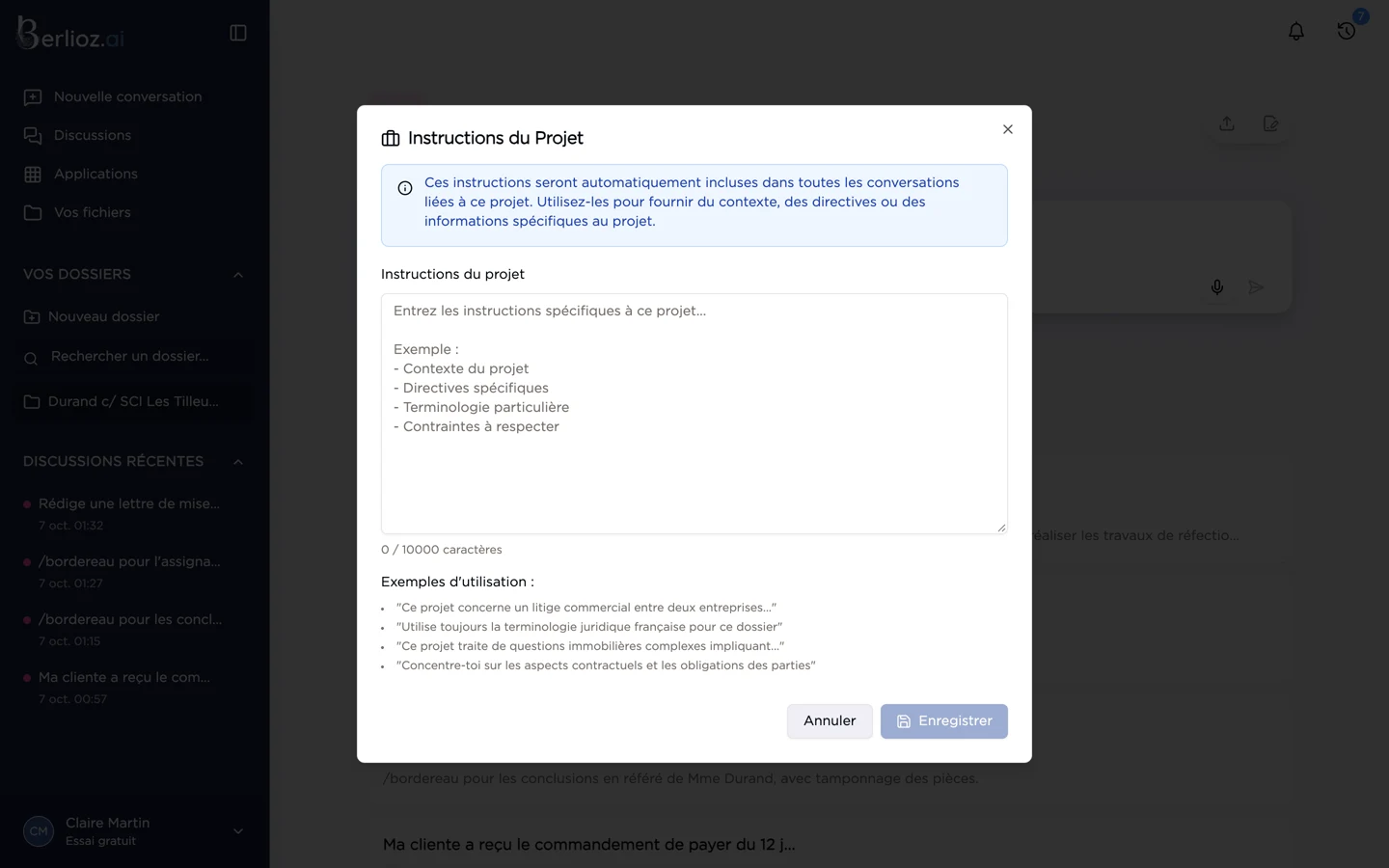
Task: Click the CM user avatar
Action: [39, 831]
